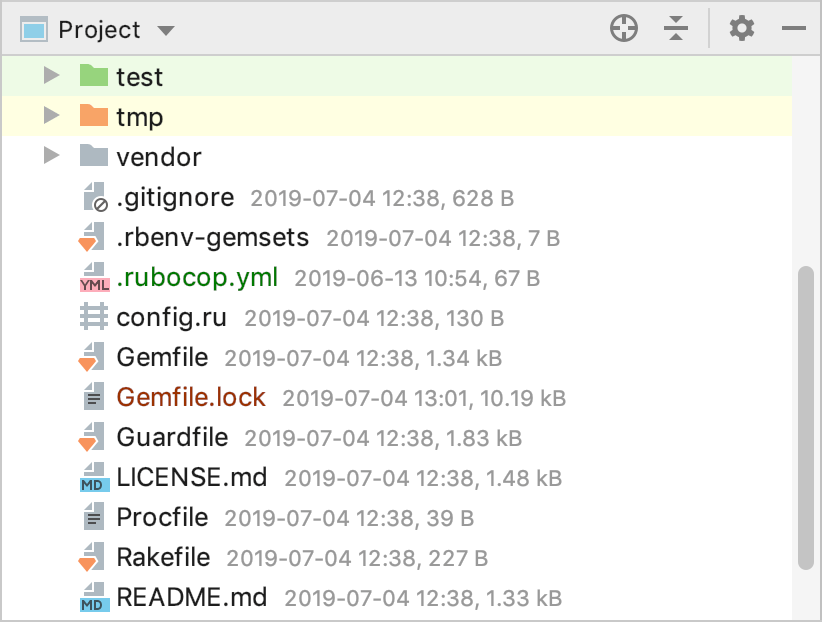822x622 pixels.
Task: Click the Ruby icon beside Gemfile
Action: pos(92,358)
